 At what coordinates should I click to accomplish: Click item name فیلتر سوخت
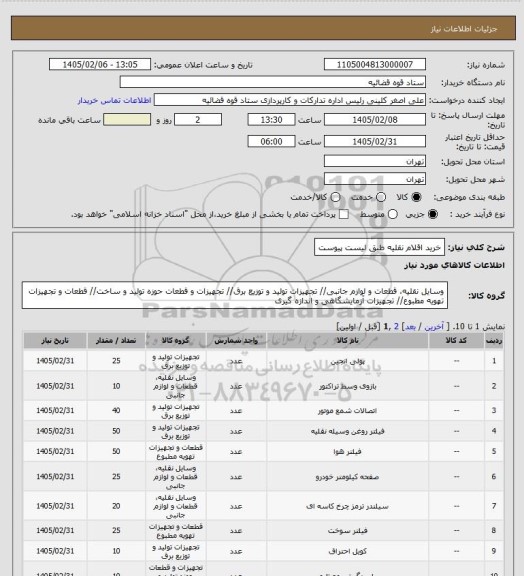347,531
